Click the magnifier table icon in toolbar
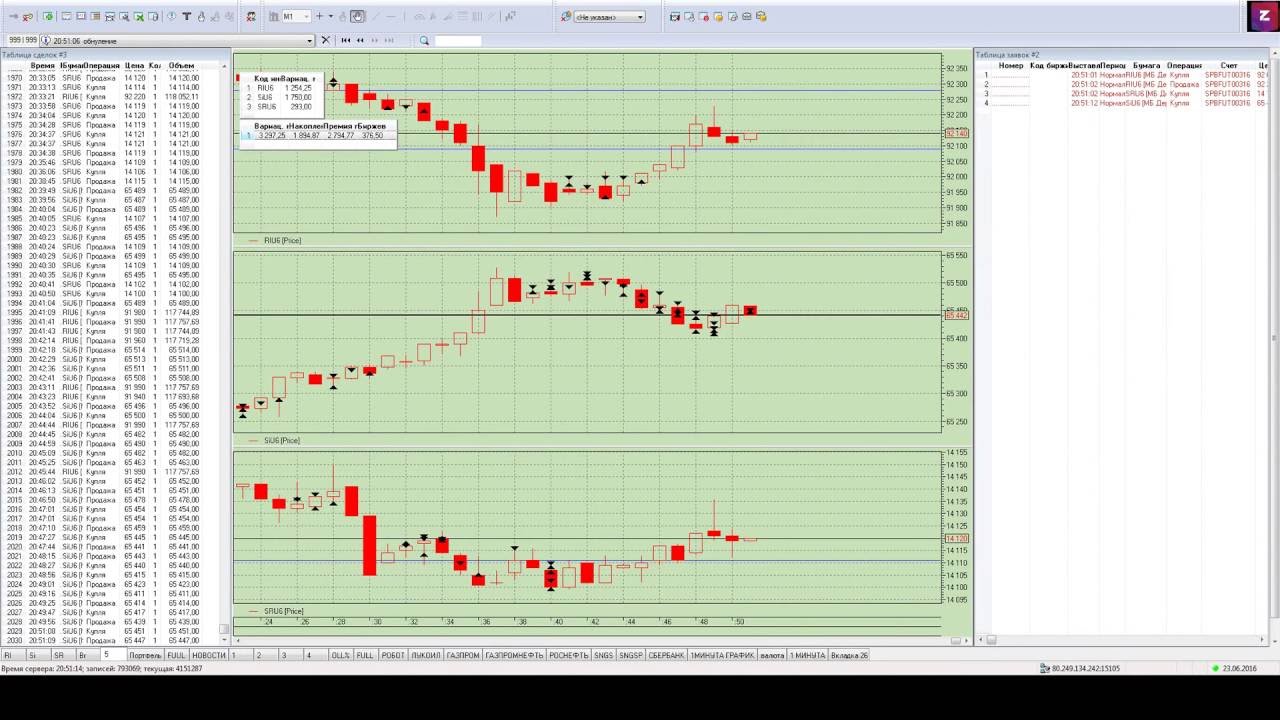Image resolution: width=1280 pixels, height=720 pixels. 124,17
